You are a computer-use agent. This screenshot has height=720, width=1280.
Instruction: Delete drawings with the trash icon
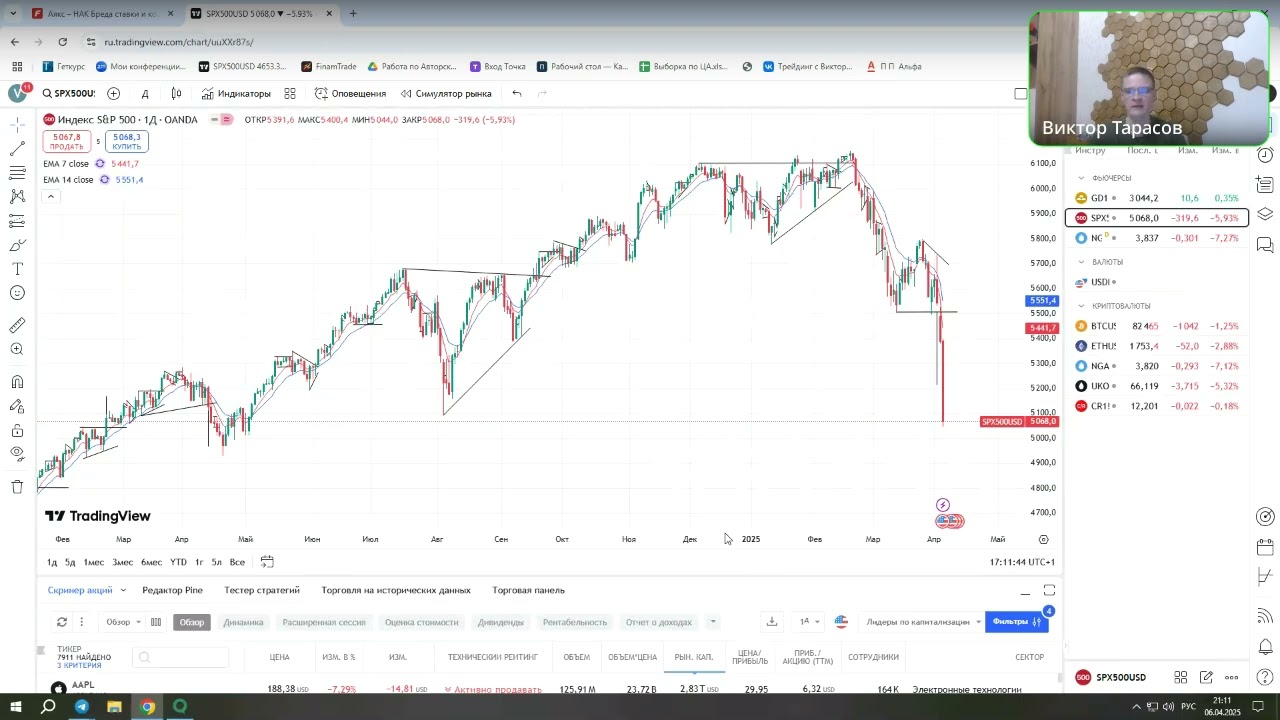click(17, 487)
